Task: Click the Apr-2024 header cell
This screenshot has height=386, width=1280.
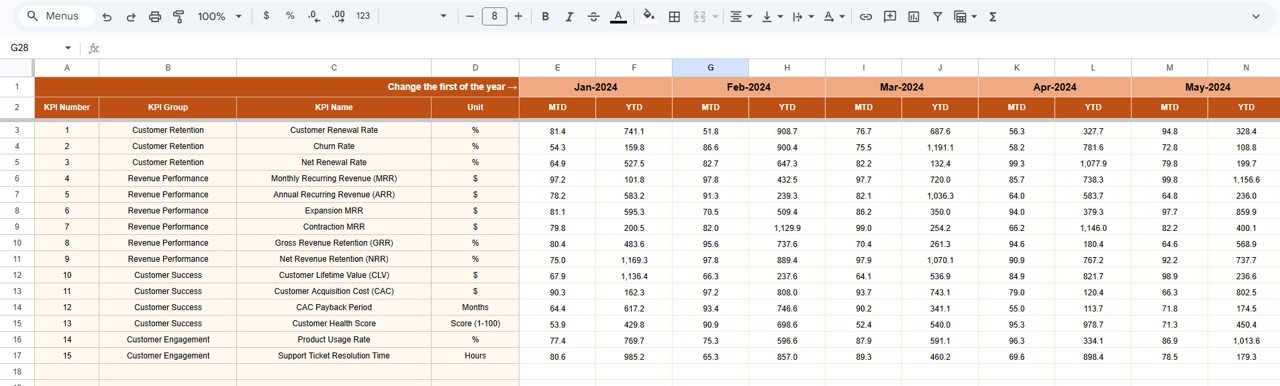Action: [x=1054, y=87]
